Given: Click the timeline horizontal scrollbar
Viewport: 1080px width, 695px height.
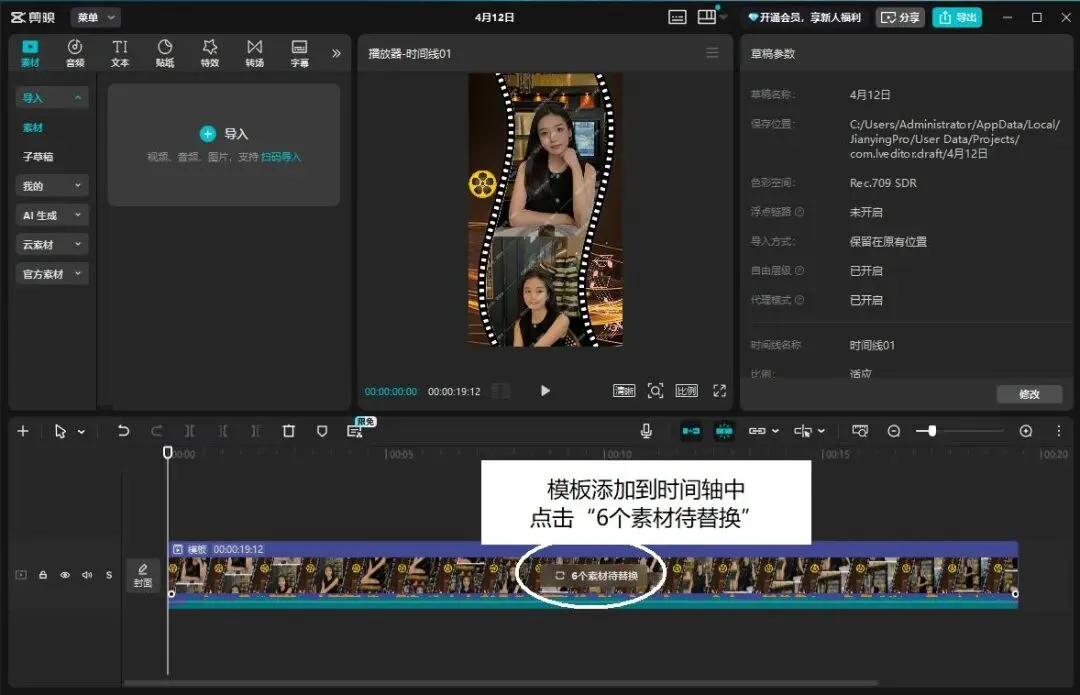Looking at the screenshot, I should 500,683.
